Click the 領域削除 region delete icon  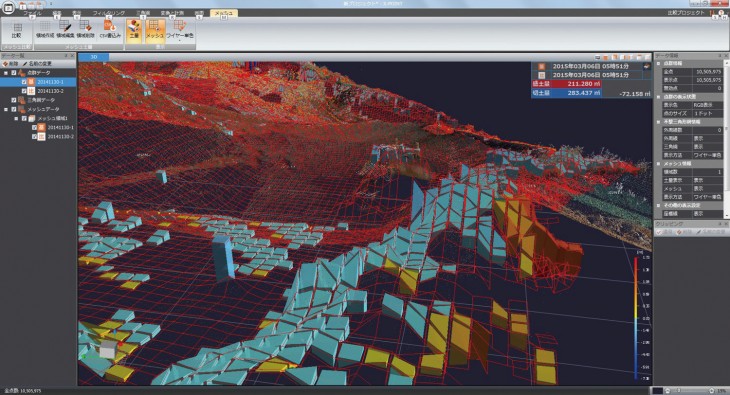pos(85,30)
